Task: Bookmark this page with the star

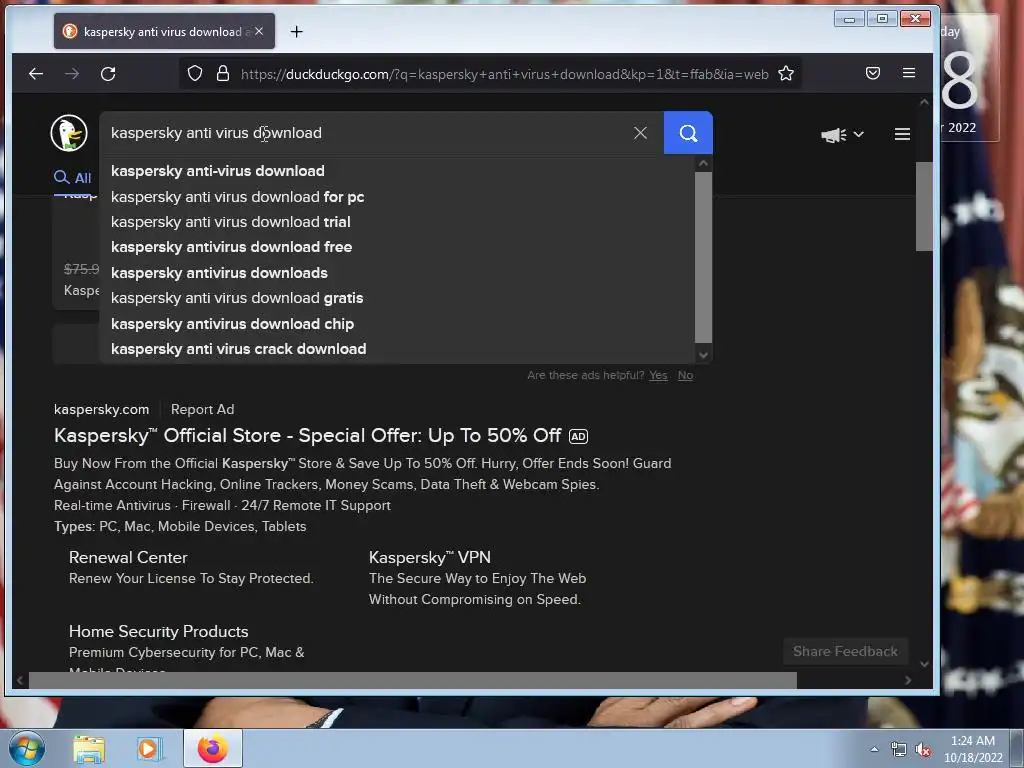Action: (786, 73)
